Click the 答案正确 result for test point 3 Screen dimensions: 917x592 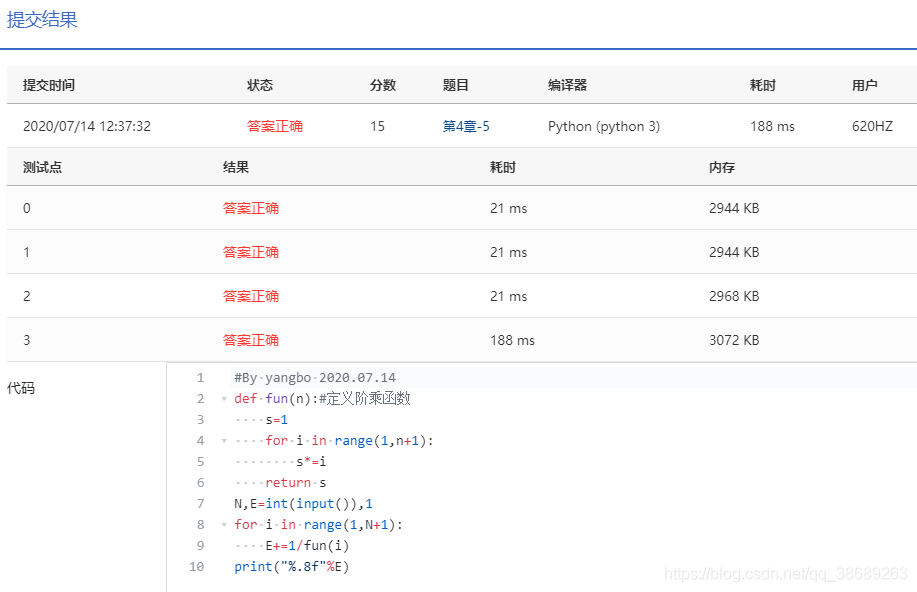click(250, 340)
